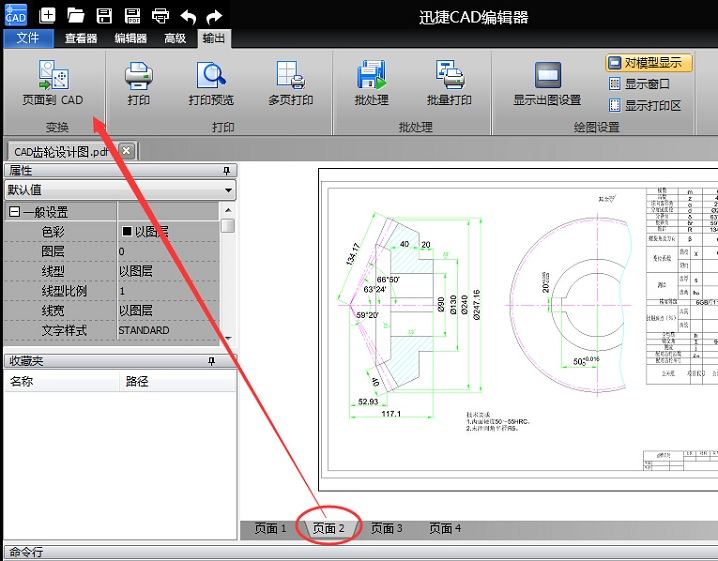
Task: Pin the 收藏夹 panel
Action: [x=211, y=361]
